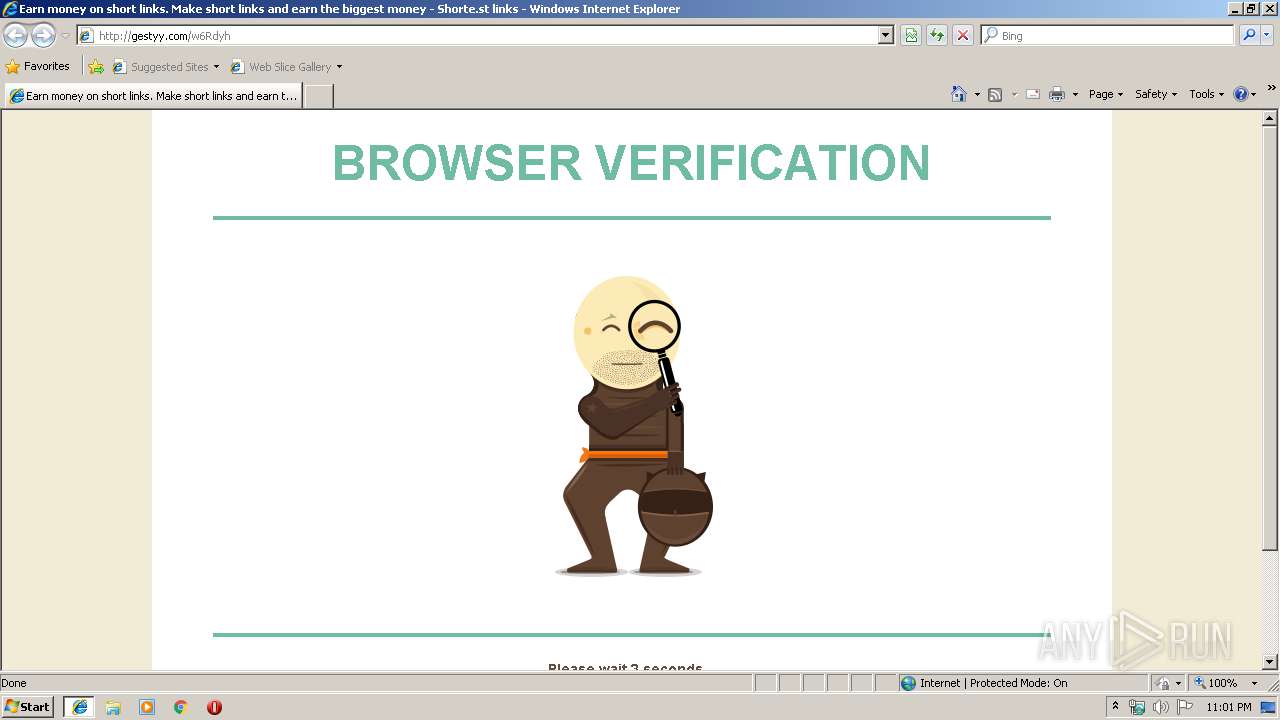The image size is (1280, 720).
Task: Open the volume speaker tray icon
Action: click(x=1160, y=707)
